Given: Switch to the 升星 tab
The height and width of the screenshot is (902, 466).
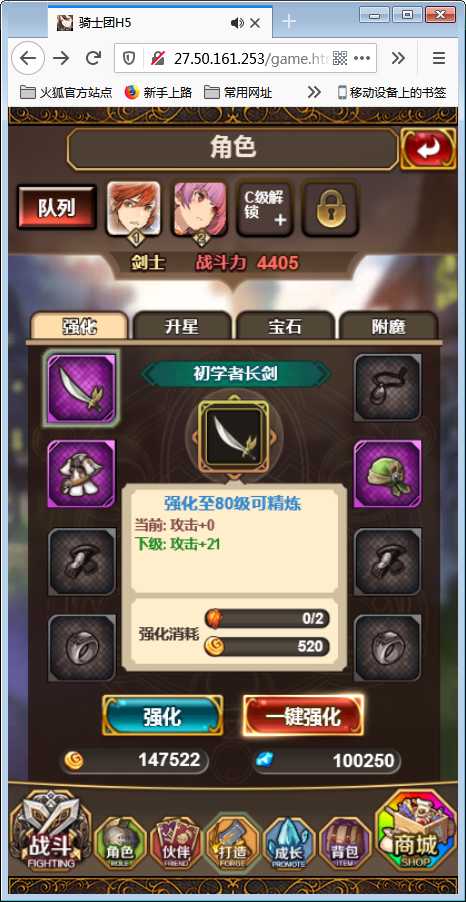Looking at the screenshot, I should click(183, 326).
